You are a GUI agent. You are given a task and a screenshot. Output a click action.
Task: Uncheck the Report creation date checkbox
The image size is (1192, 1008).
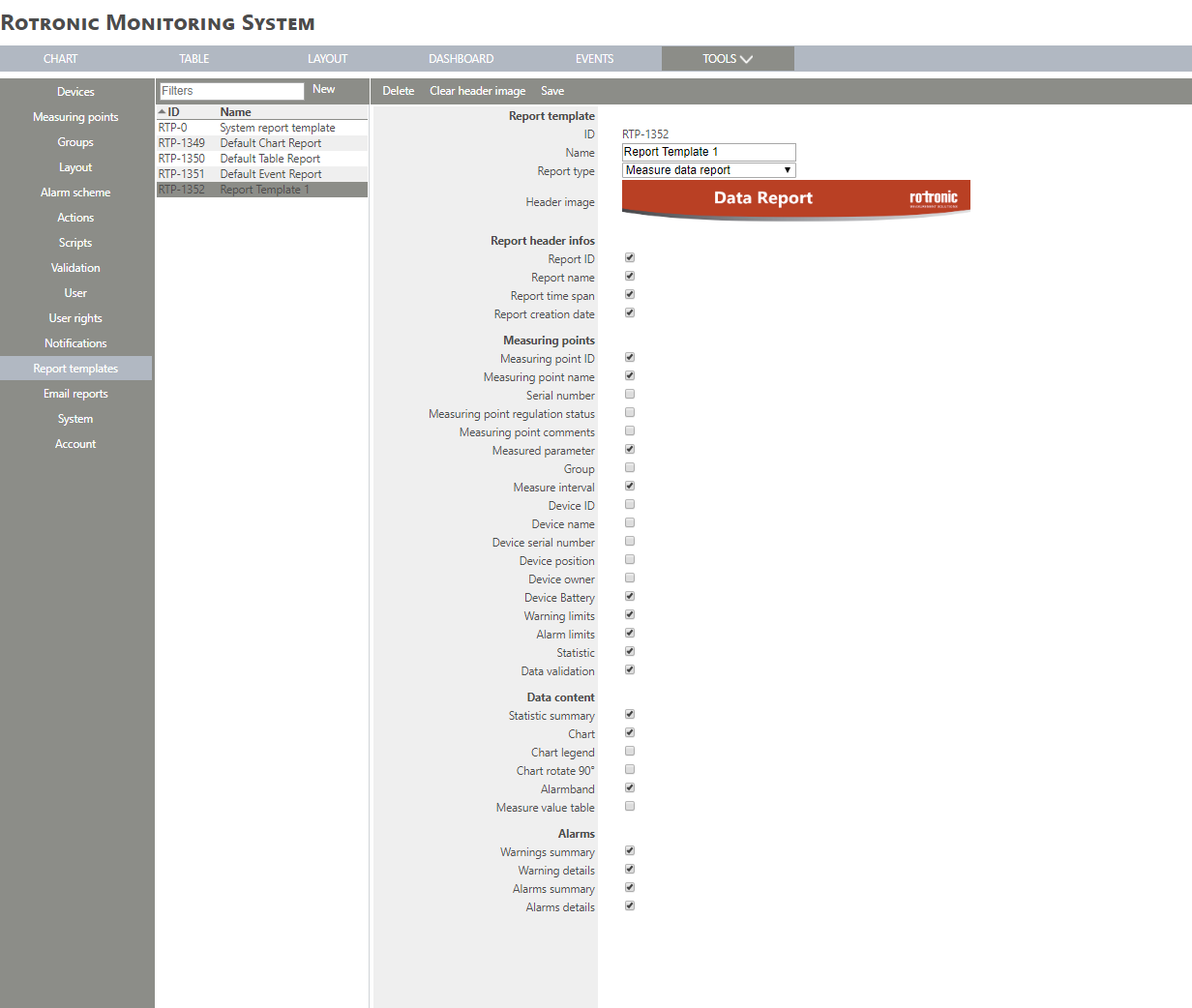click(x=630, y=312)
